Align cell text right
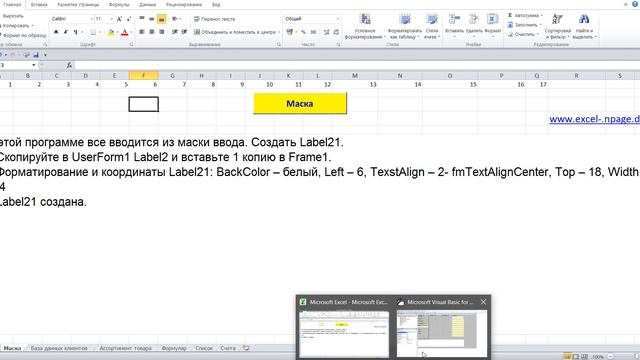 pyautogui.click(x=162, y=32)
